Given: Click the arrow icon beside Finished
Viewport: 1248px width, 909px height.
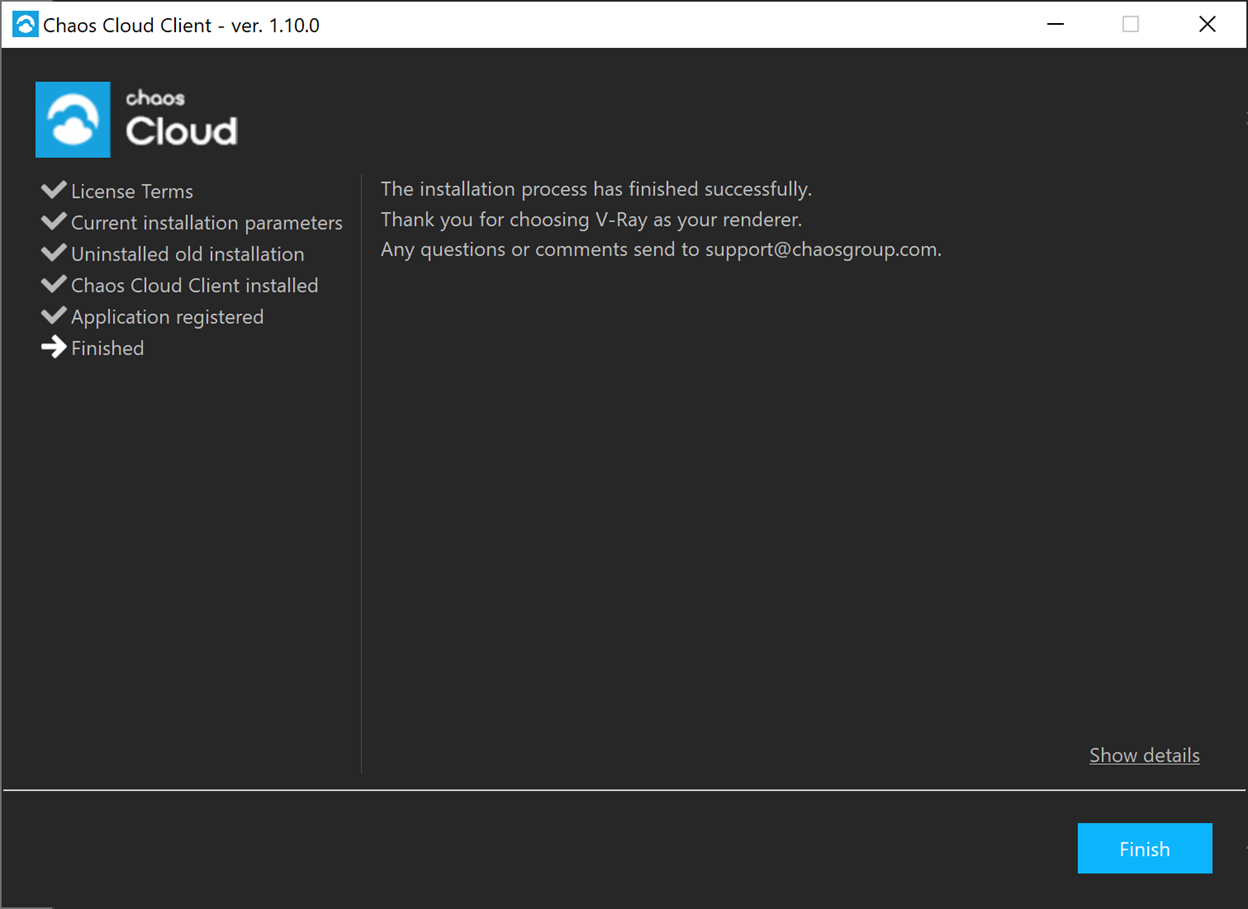Looking at the screenshot, I should pyautogui.click(x=53, y=347).
